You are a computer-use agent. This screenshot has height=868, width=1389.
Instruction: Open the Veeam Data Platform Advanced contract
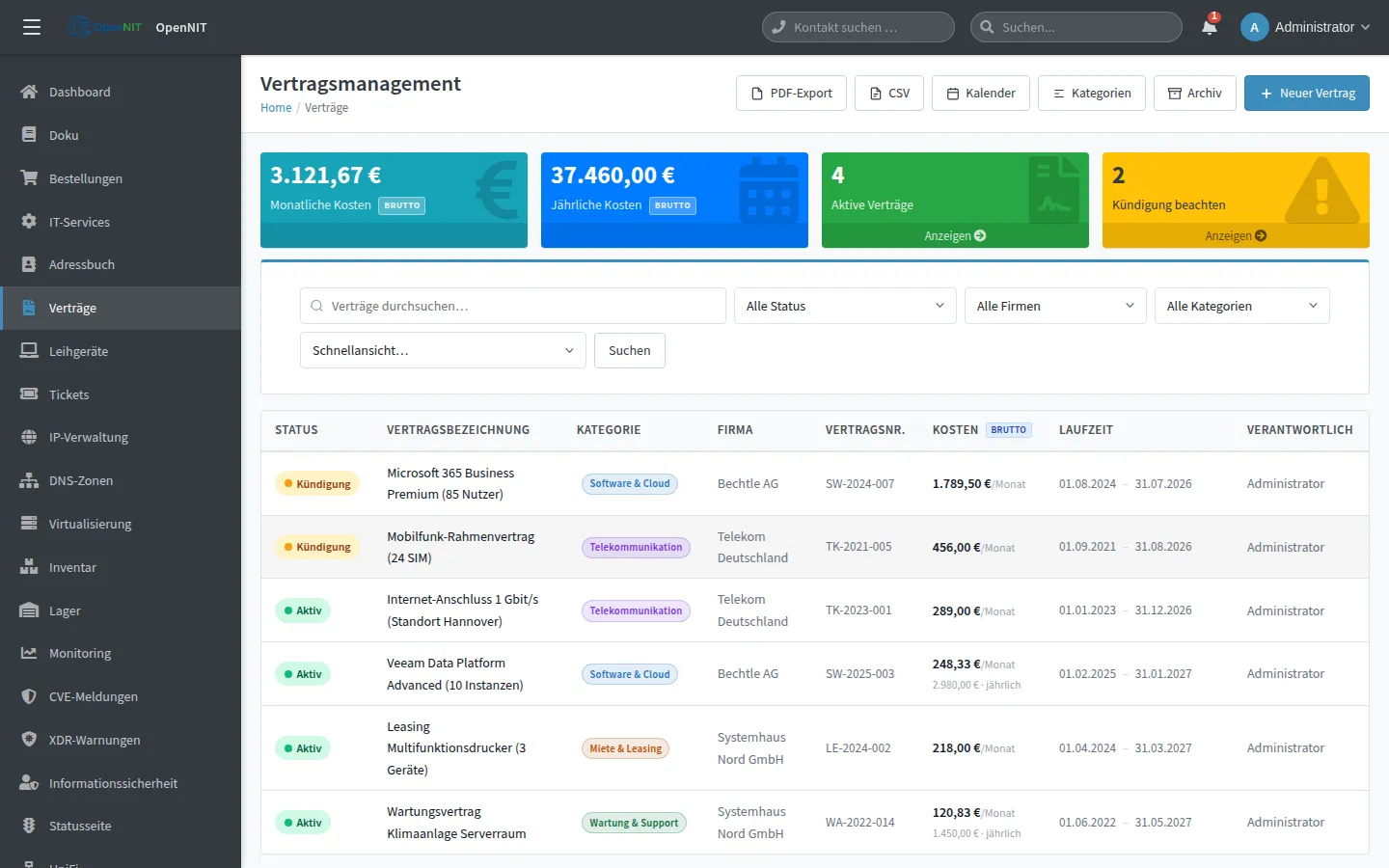pyautogui.click(x=455, y=674)
